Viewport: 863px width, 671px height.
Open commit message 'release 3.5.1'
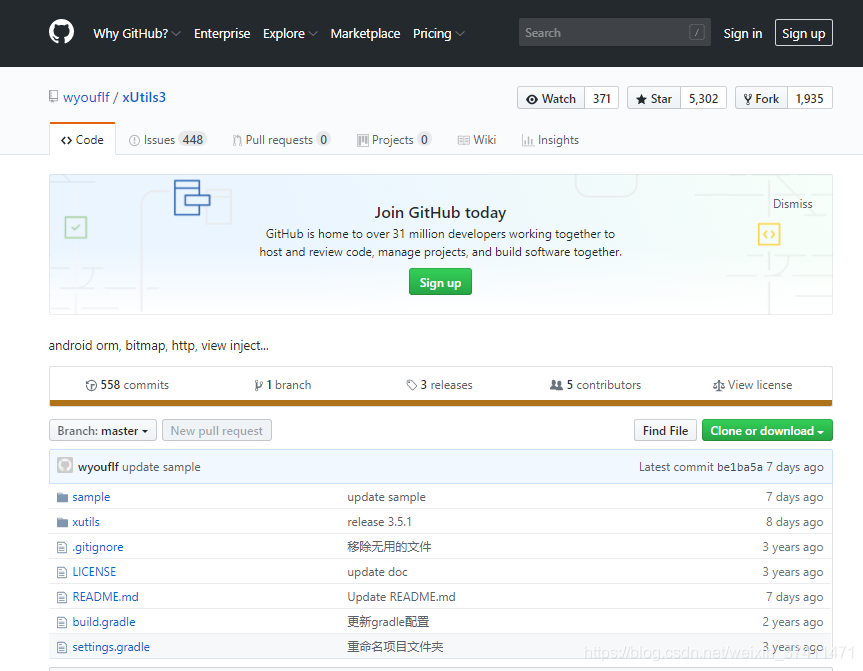[x=379, y=522]
